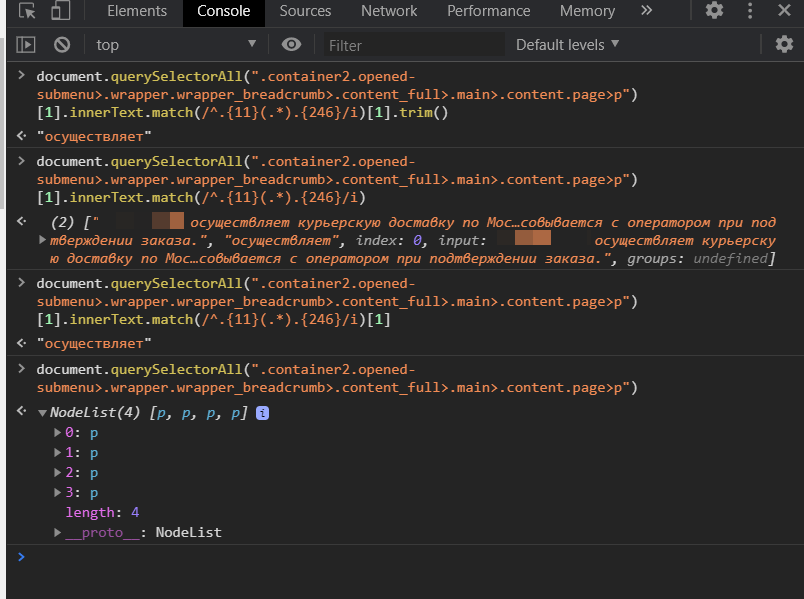Collapse the NodeList(4) result
804x599 pixels.
click(x=42, y=413)
